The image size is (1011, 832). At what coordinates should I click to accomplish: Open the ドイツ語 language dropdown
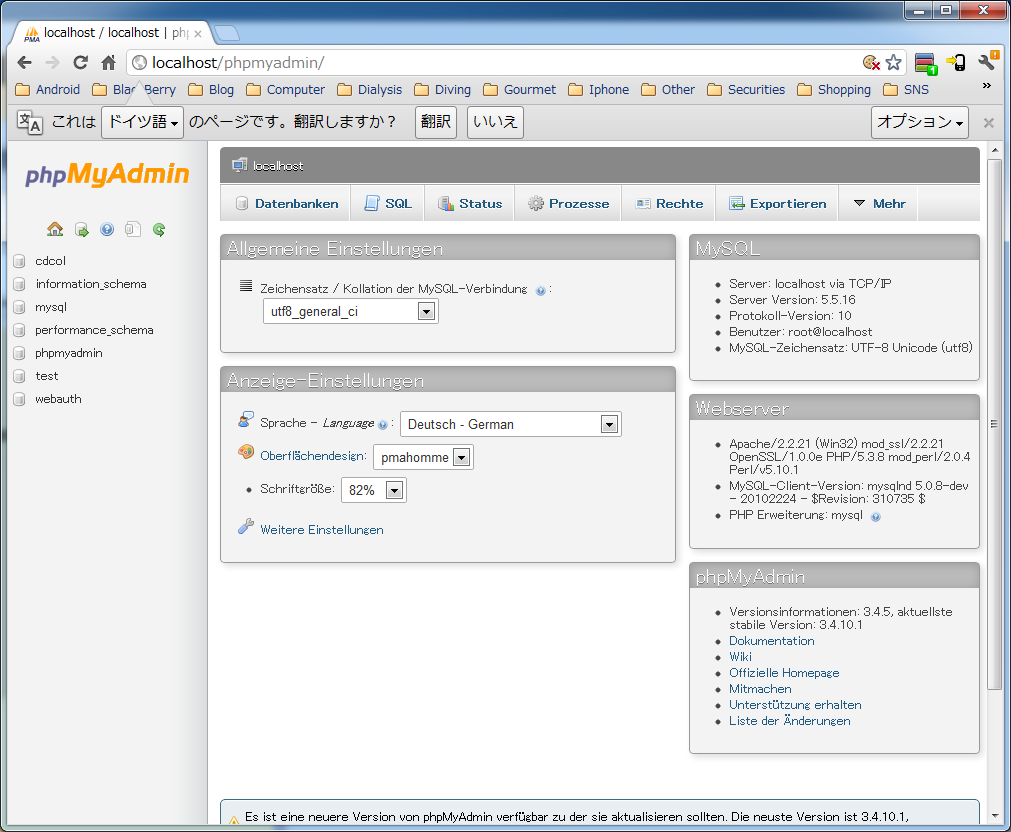(142, 122)
